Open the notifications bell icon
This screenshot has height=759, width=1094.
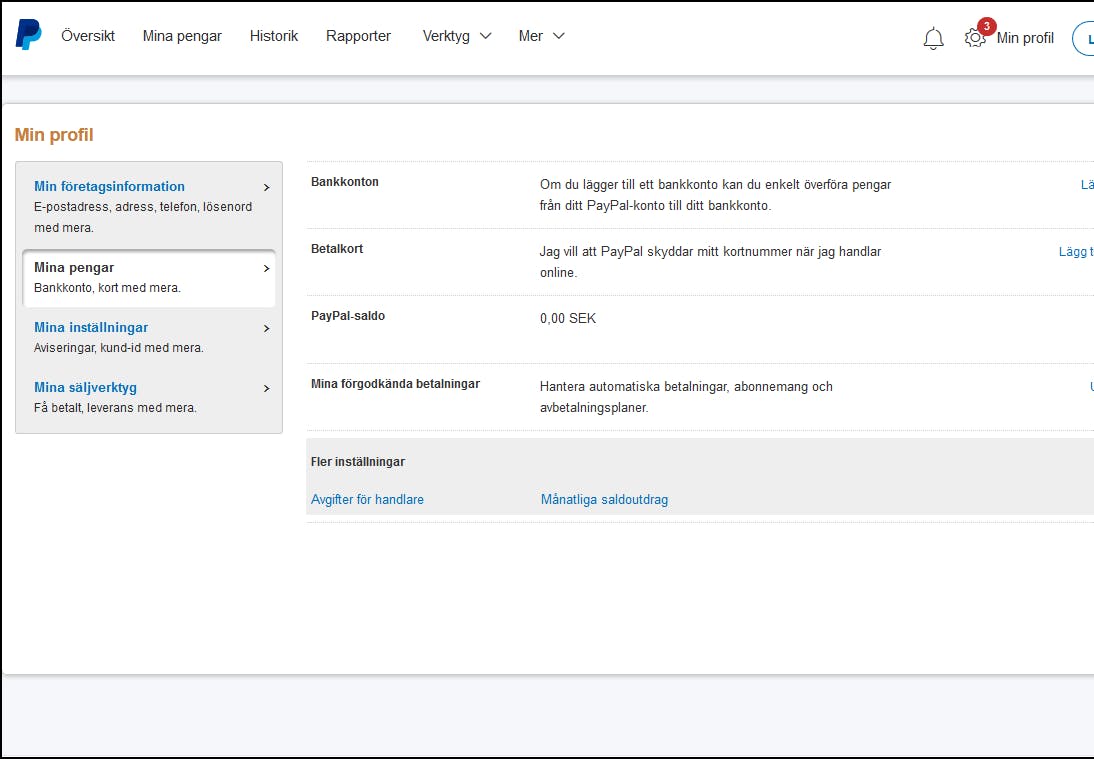point(933,38)
